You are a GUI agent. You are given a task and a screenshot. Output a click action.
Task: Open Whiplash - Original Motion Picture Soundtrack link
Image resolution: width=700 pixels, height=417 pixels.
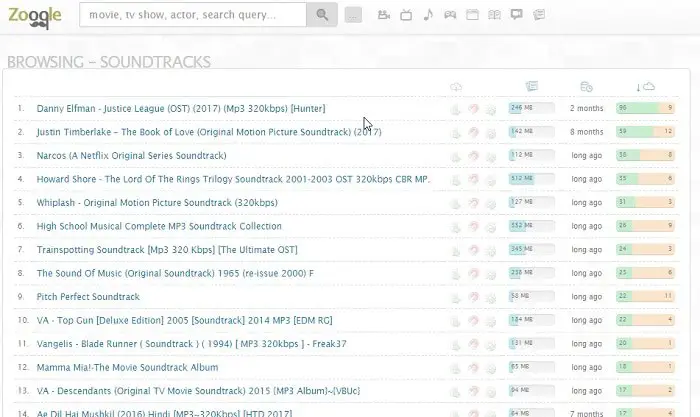point(157,203)
